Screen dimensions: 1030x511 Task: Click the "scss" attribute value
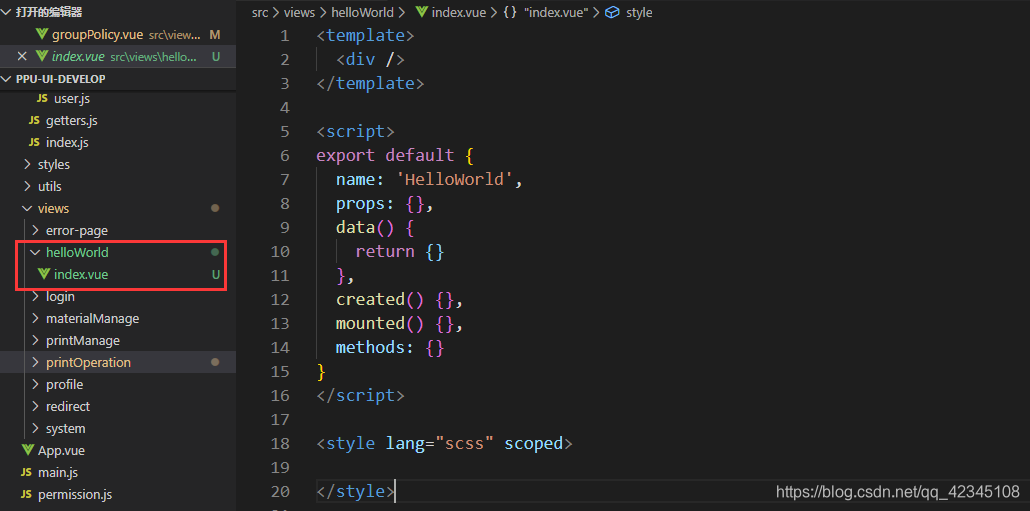(x=464, y=443)
